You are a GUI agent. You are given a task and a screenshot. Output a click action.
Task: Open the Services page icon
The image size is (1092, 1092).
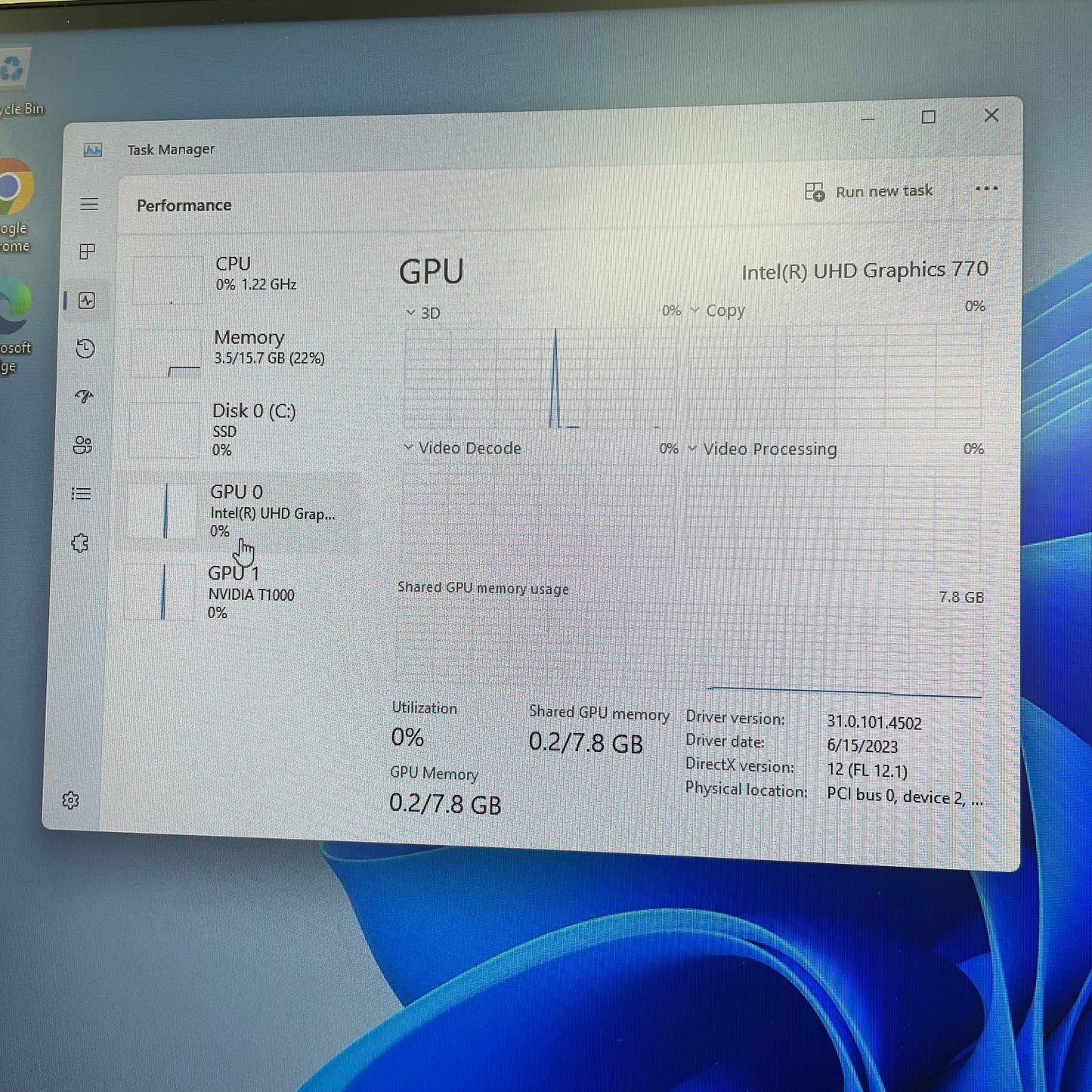(x=80, y=543)
